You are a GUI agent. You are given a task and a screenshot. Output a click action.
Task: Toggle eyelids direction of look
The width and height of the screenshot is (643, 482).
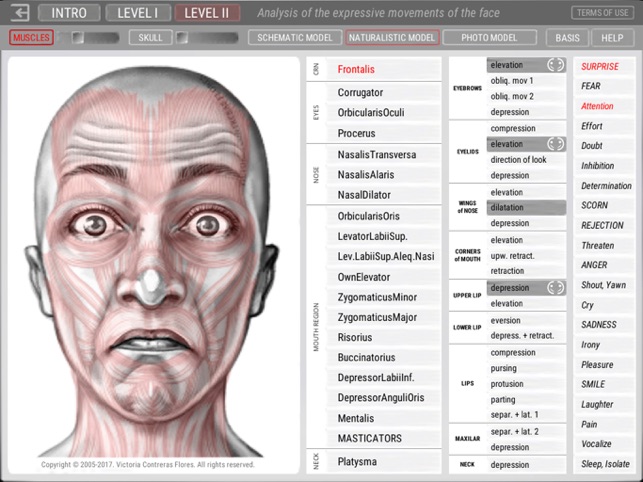[x=527, y=160]
